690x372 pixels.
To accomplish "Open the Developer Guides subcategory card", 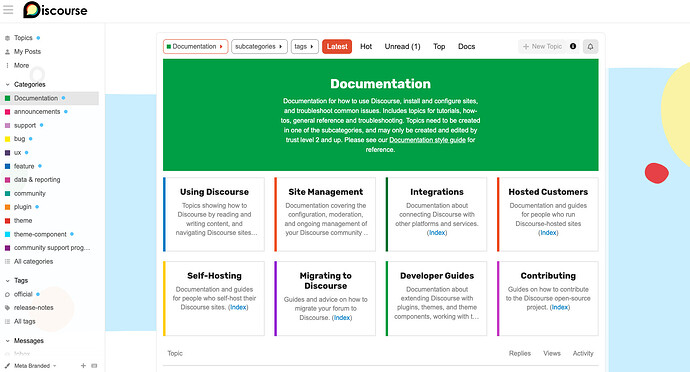I will coord(437,298).
